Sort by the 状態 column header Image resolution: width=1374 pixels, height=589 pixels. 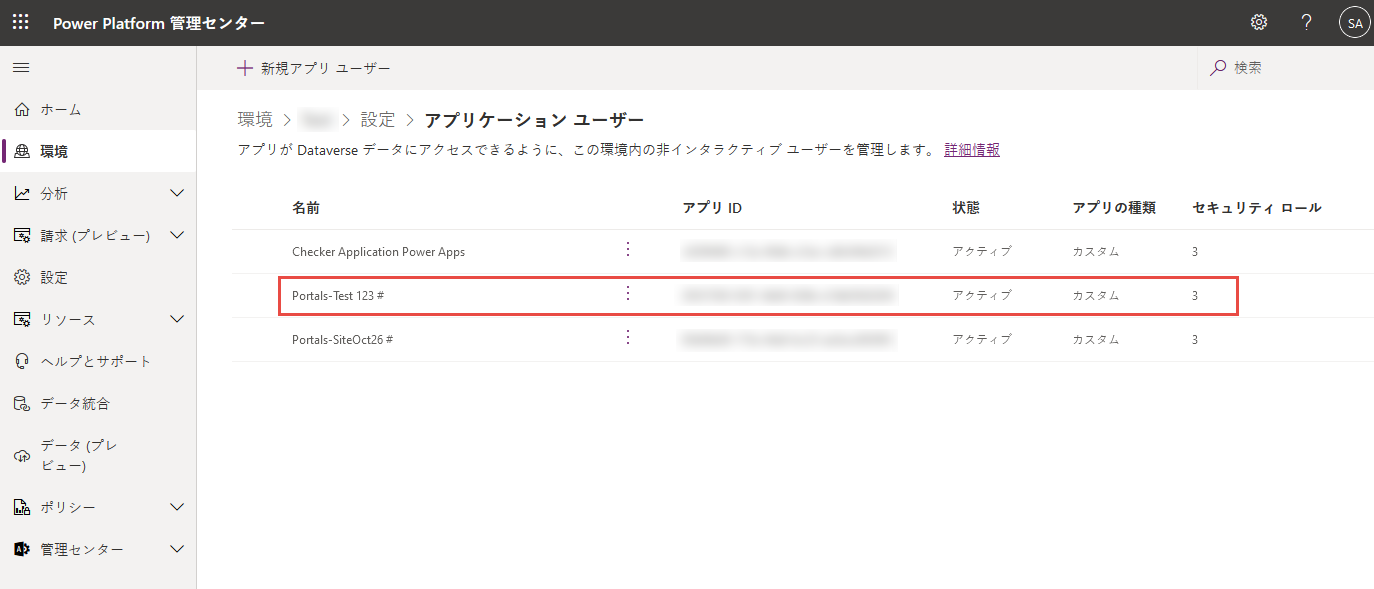tap(966, 208)
